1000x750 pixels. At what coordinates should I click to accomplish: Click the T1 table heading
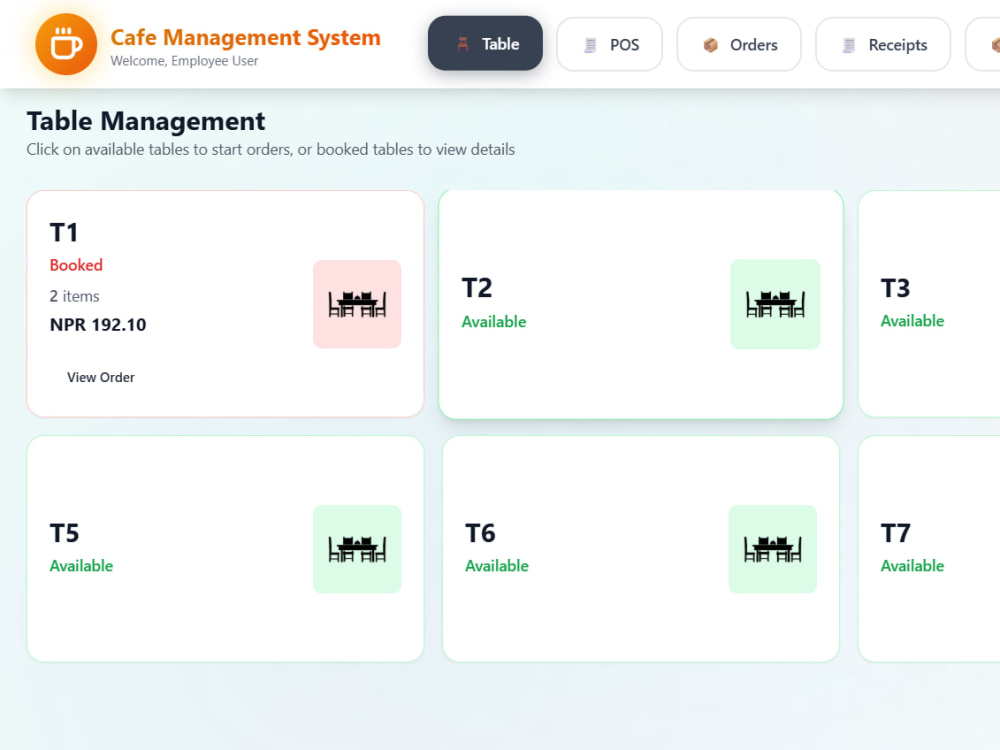coord(64,233)
